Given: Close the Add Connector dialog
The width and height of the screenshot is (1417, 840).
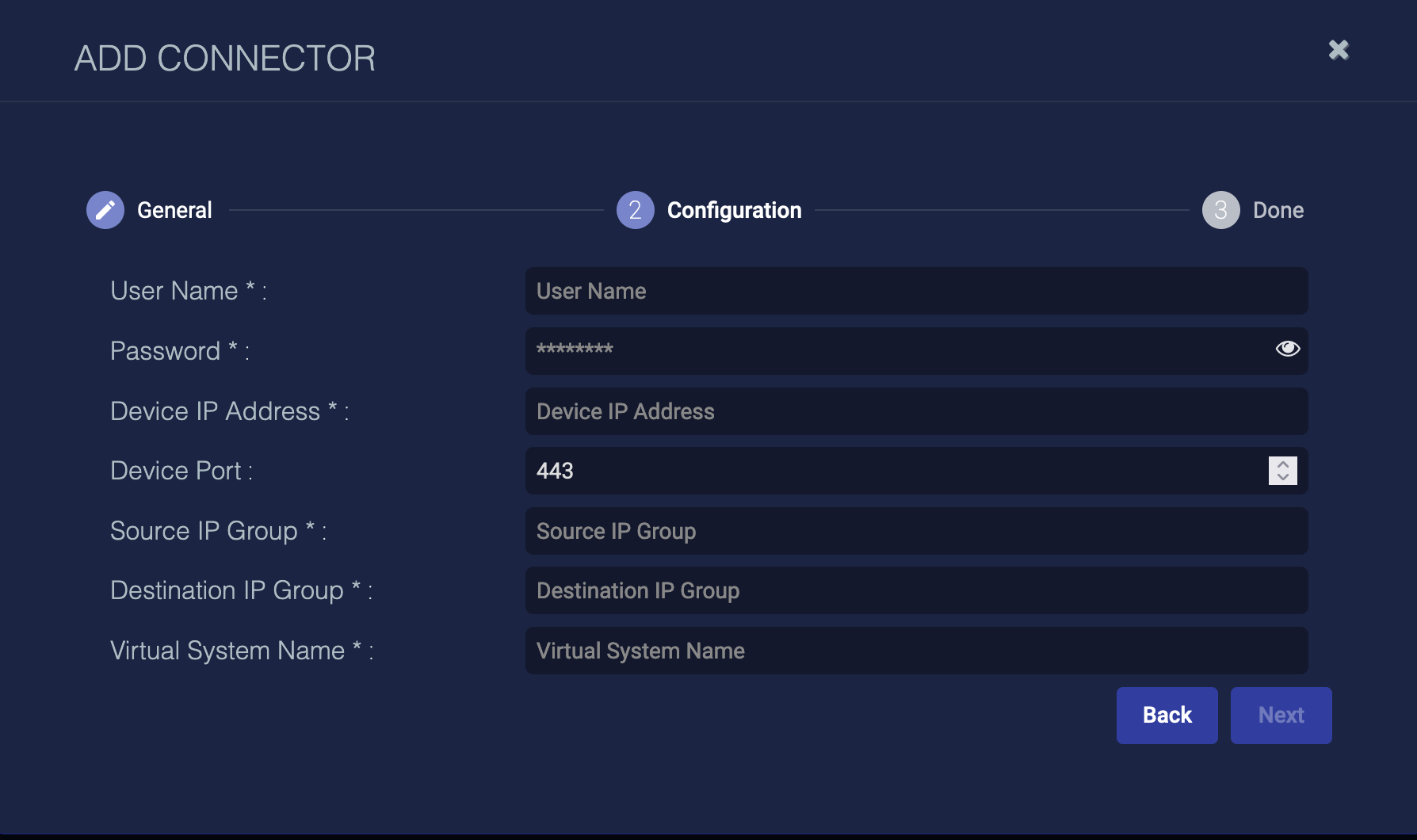Looking at the screenshot, I should [1339, 50].
